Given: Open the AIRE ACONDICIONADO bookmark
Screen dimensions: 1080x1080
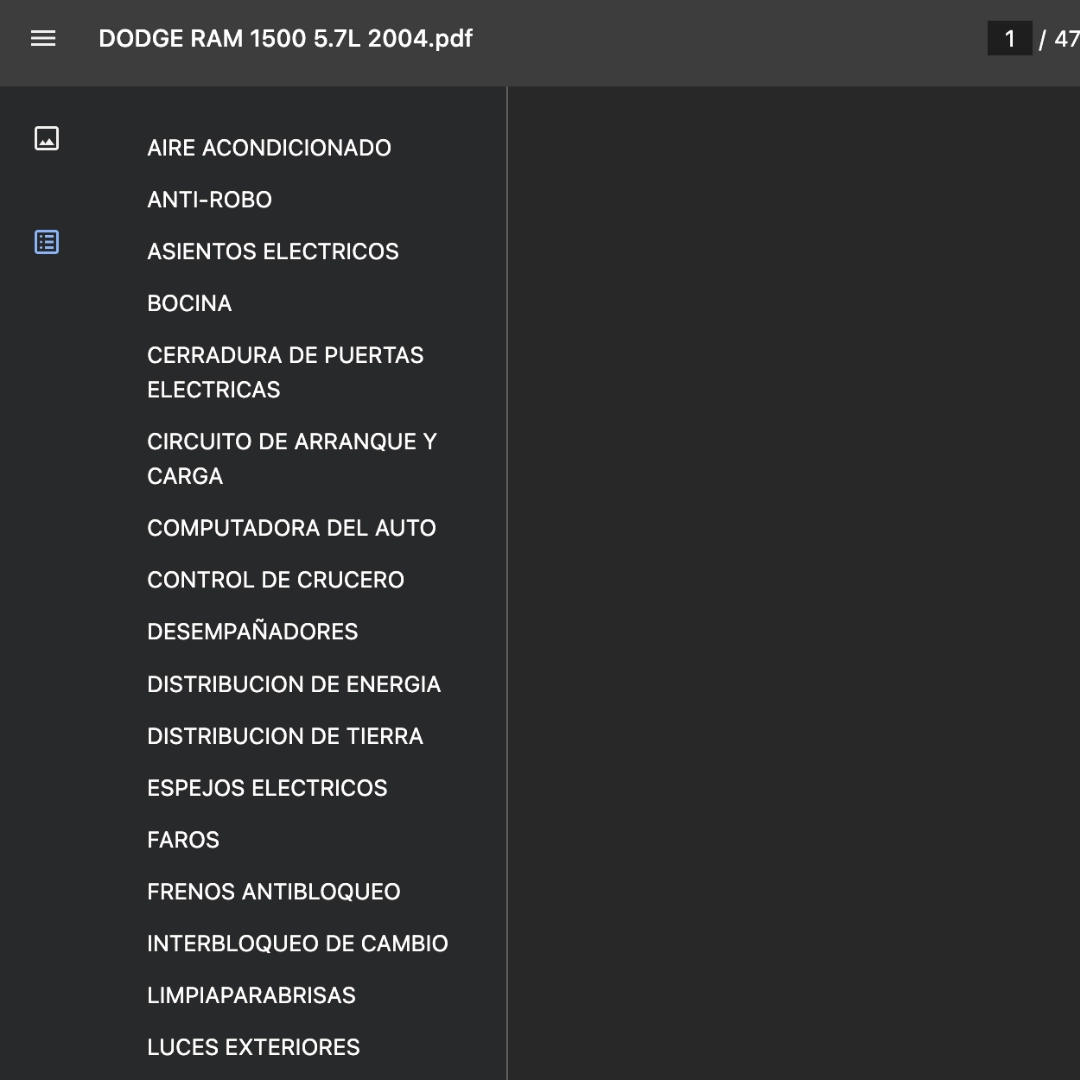Looking at the screenshot, I should pyautogui.click(x=269, y=148).
